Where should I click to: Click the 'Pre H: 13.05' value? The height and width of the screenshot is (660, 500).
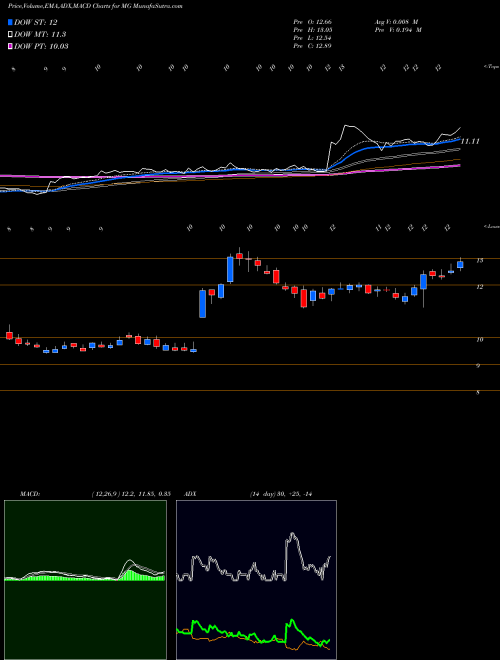click(312, 30)
